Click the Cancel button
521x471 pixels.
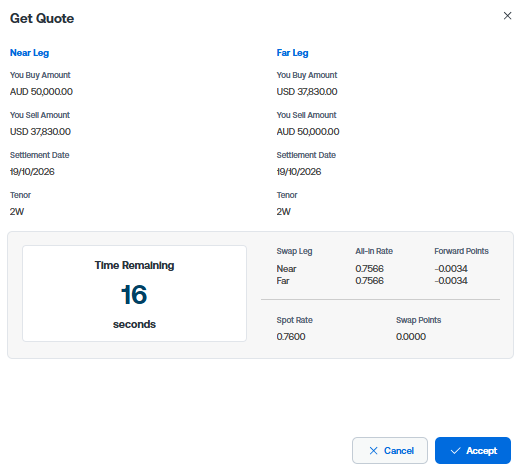(390, 450)
